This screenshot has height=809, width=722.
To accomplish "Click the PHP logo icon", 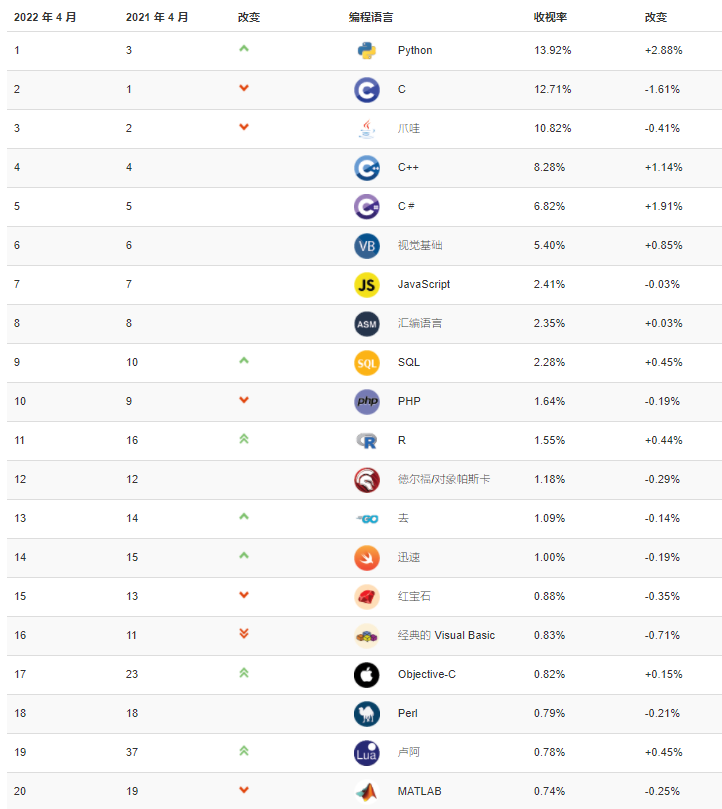I will (367, 401).
